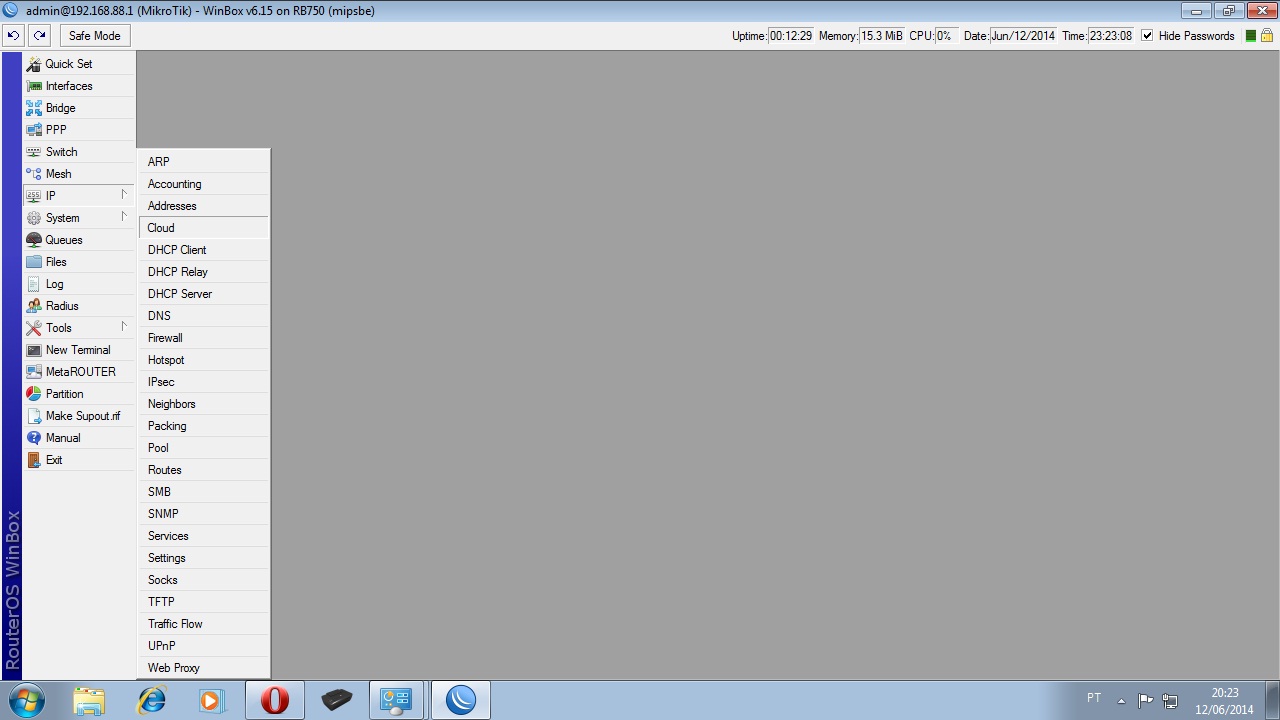This screenshot has height=720, width=1280.
Task: Open Internet Explorer from the taskbar
Action: (x=151, y=700)
